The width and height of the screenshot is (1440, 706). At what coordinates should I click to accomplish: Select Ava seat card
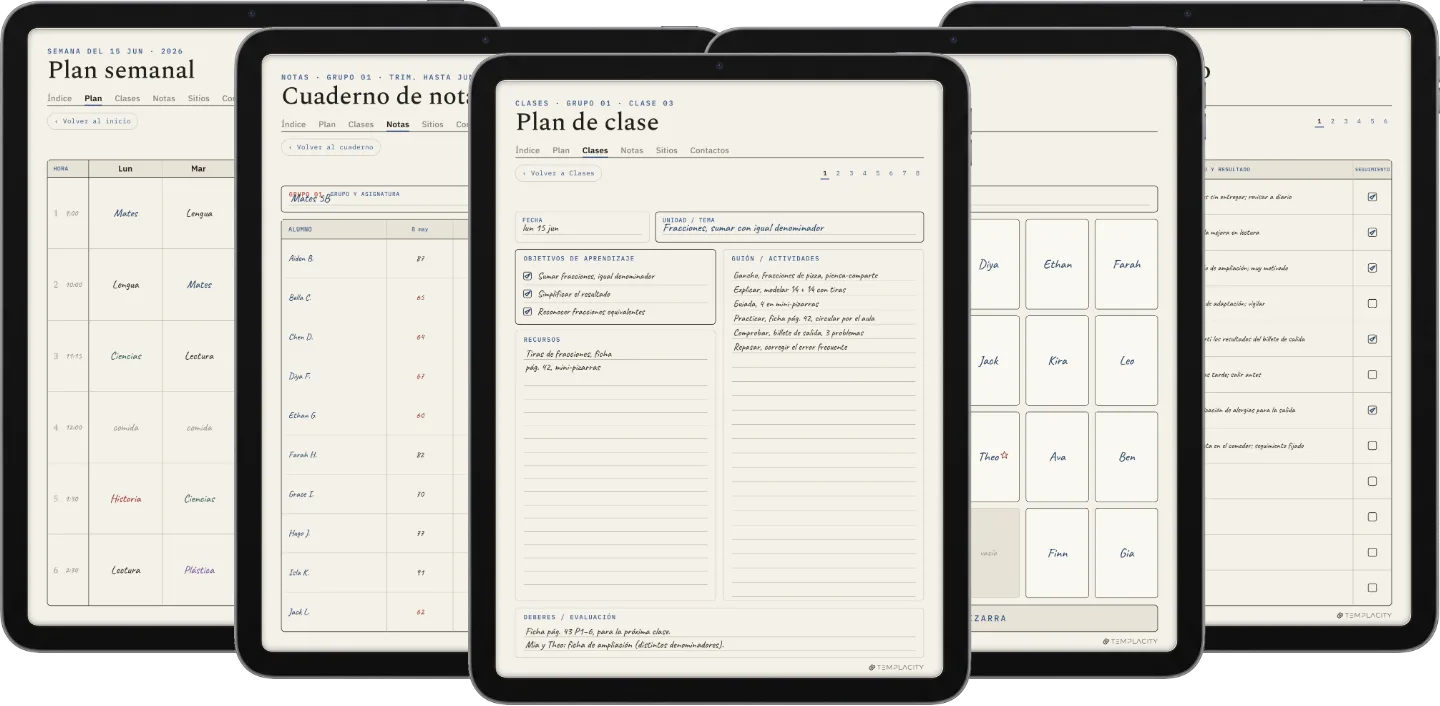[x=1057, y=457]
